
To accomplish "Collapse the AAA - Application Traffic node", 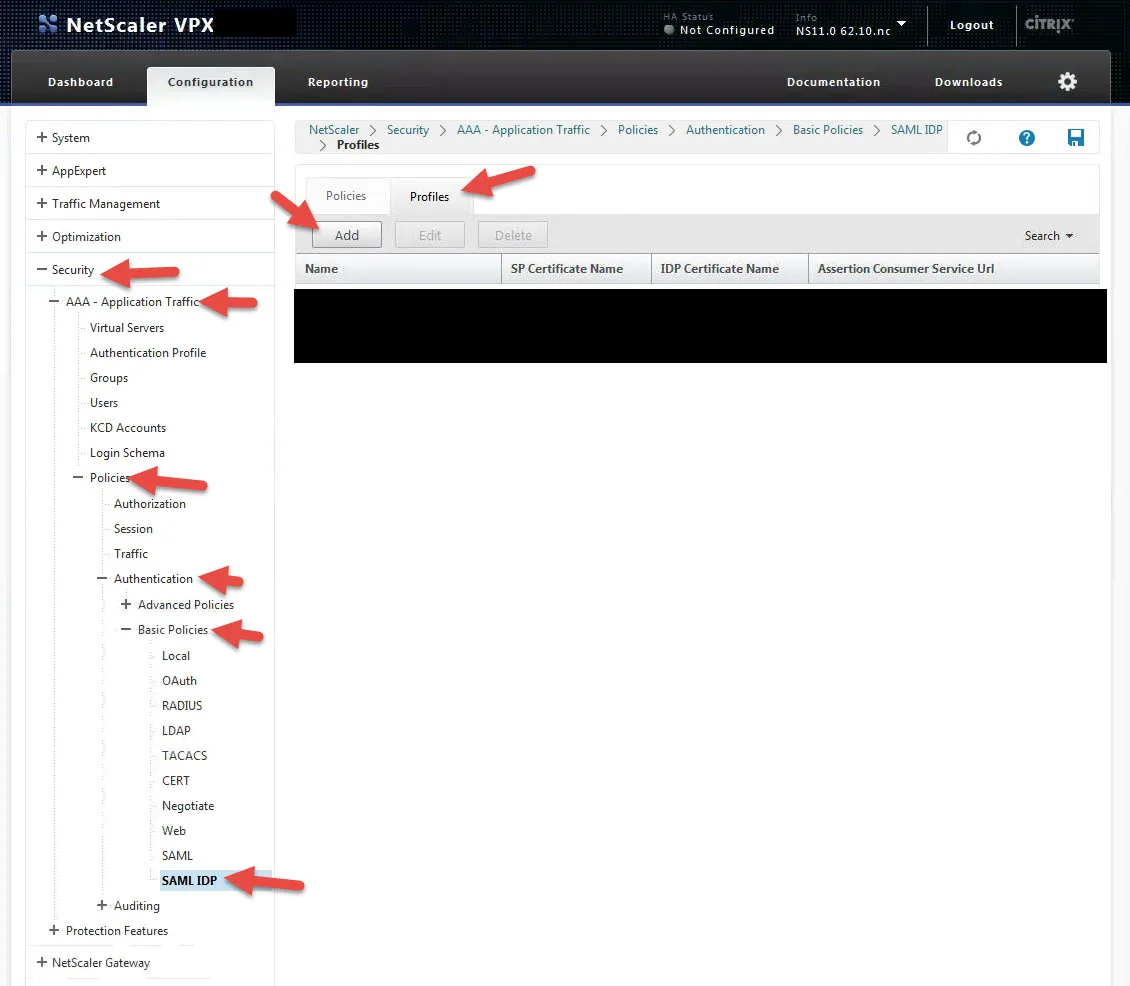I will click(x=54, y=301).
